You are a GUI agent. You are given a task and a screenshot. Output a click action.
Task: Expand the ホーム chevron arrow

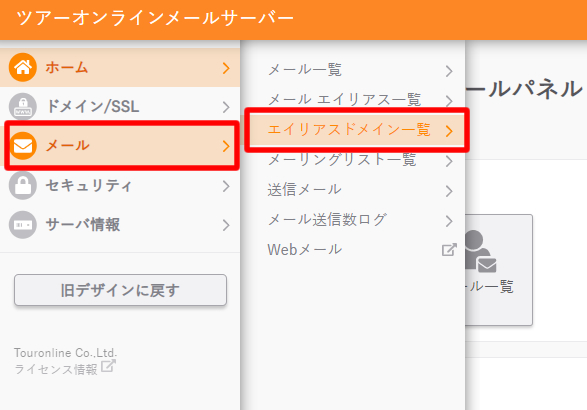[x=226, y=68]
